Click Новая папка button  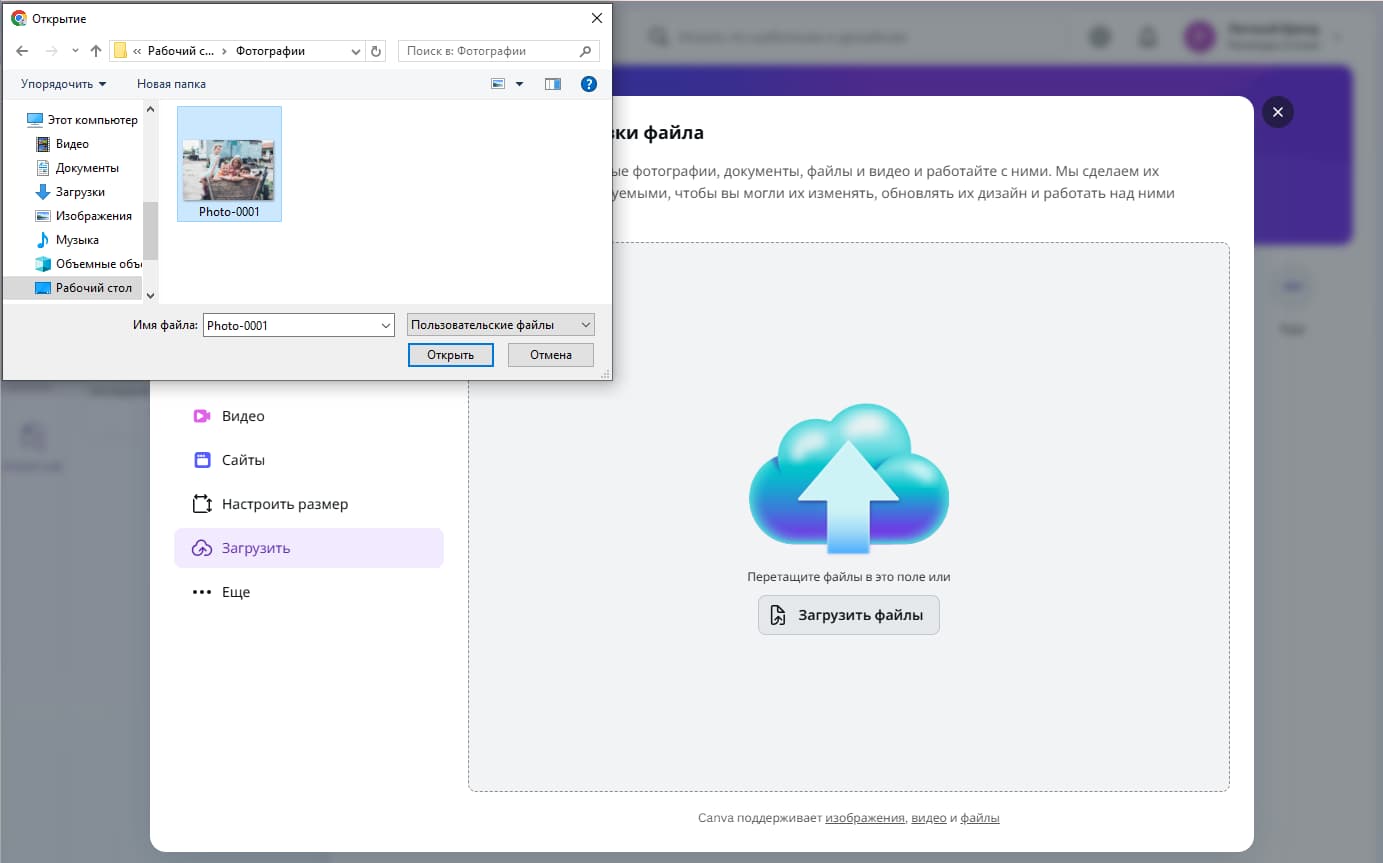pos(171,84)
